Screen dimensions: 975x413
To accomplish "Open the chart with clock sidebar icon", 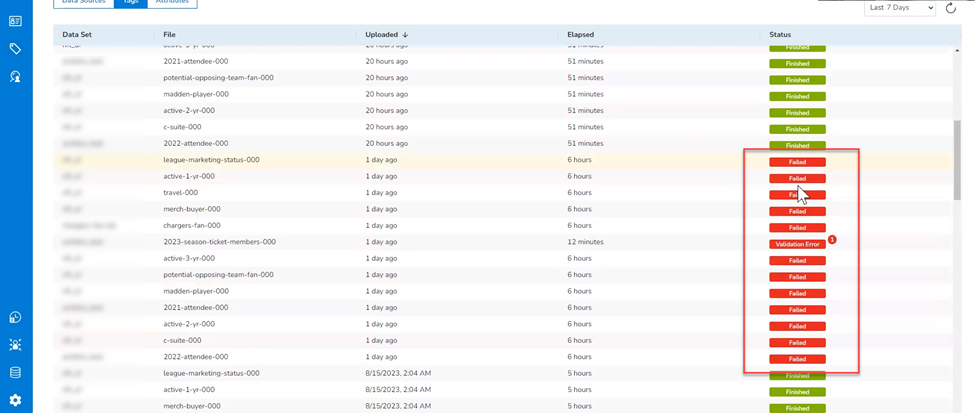I will pos(16,317).
